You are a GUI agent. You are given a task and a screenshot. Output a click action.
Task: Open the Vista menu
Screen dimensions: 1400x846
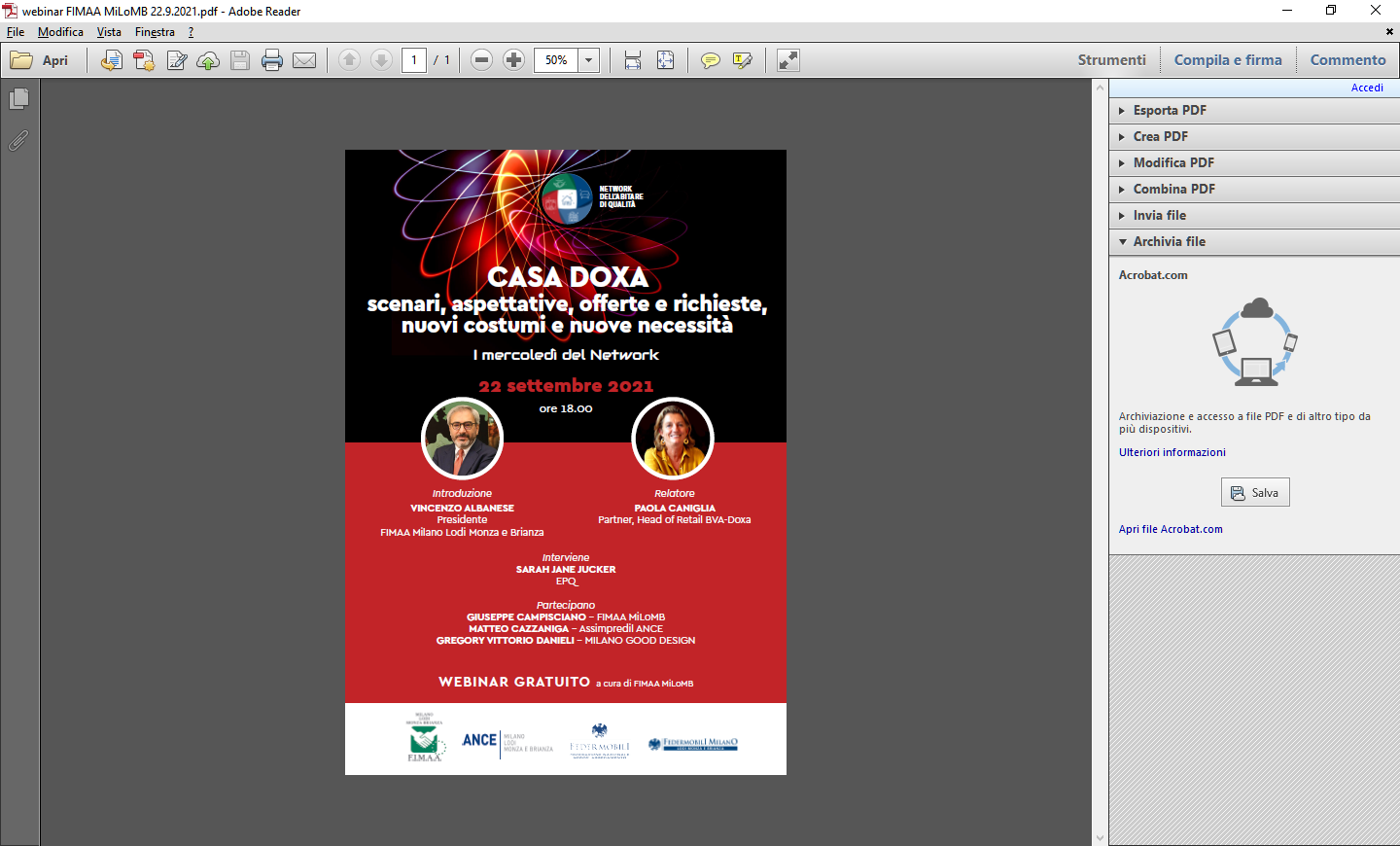tap(109, 32)
